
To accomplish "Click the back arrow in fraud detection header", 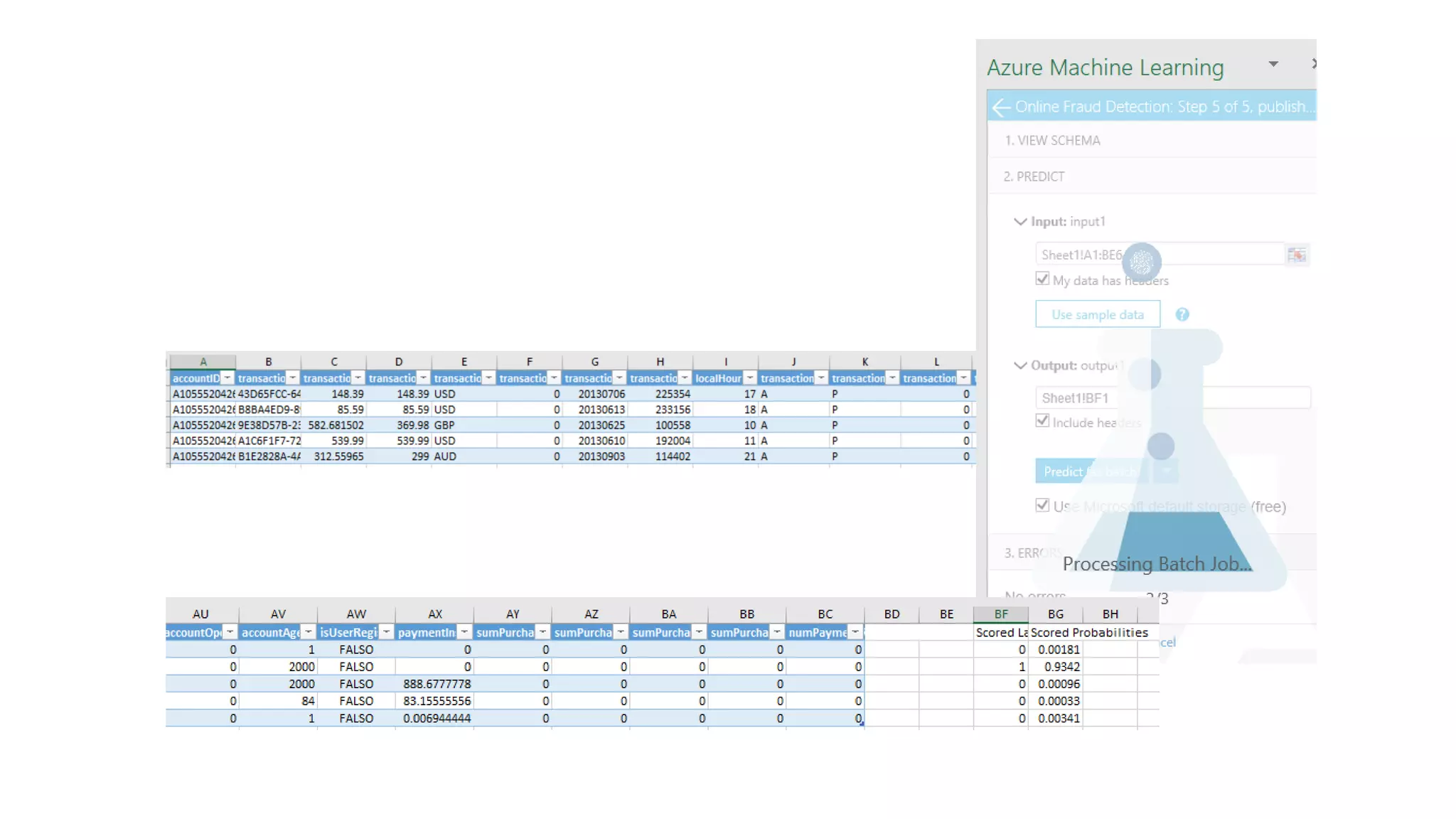I will click(x=1001, y=107).
